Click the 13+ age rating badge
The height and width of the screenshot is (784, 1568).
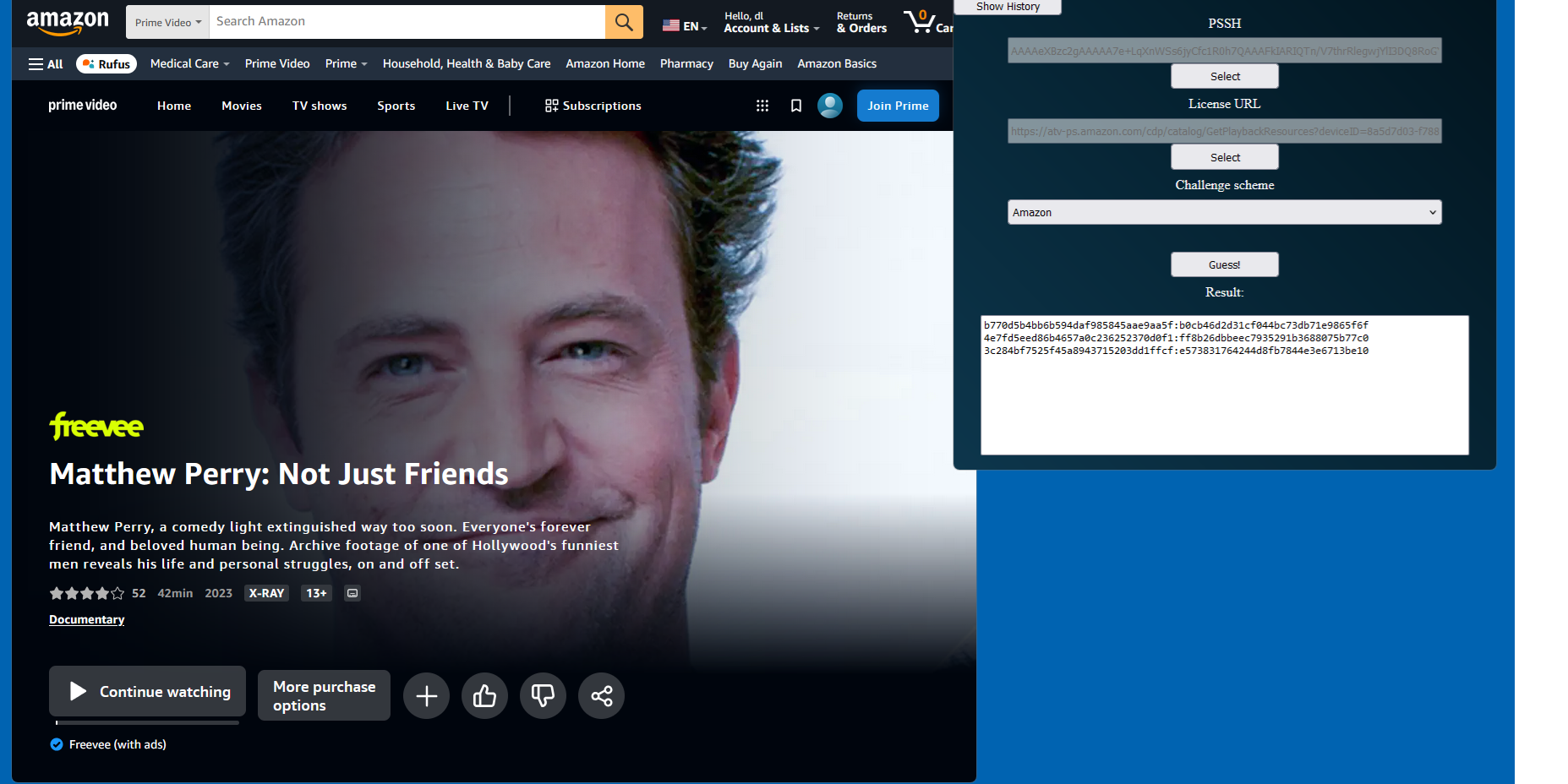[317, 593]
